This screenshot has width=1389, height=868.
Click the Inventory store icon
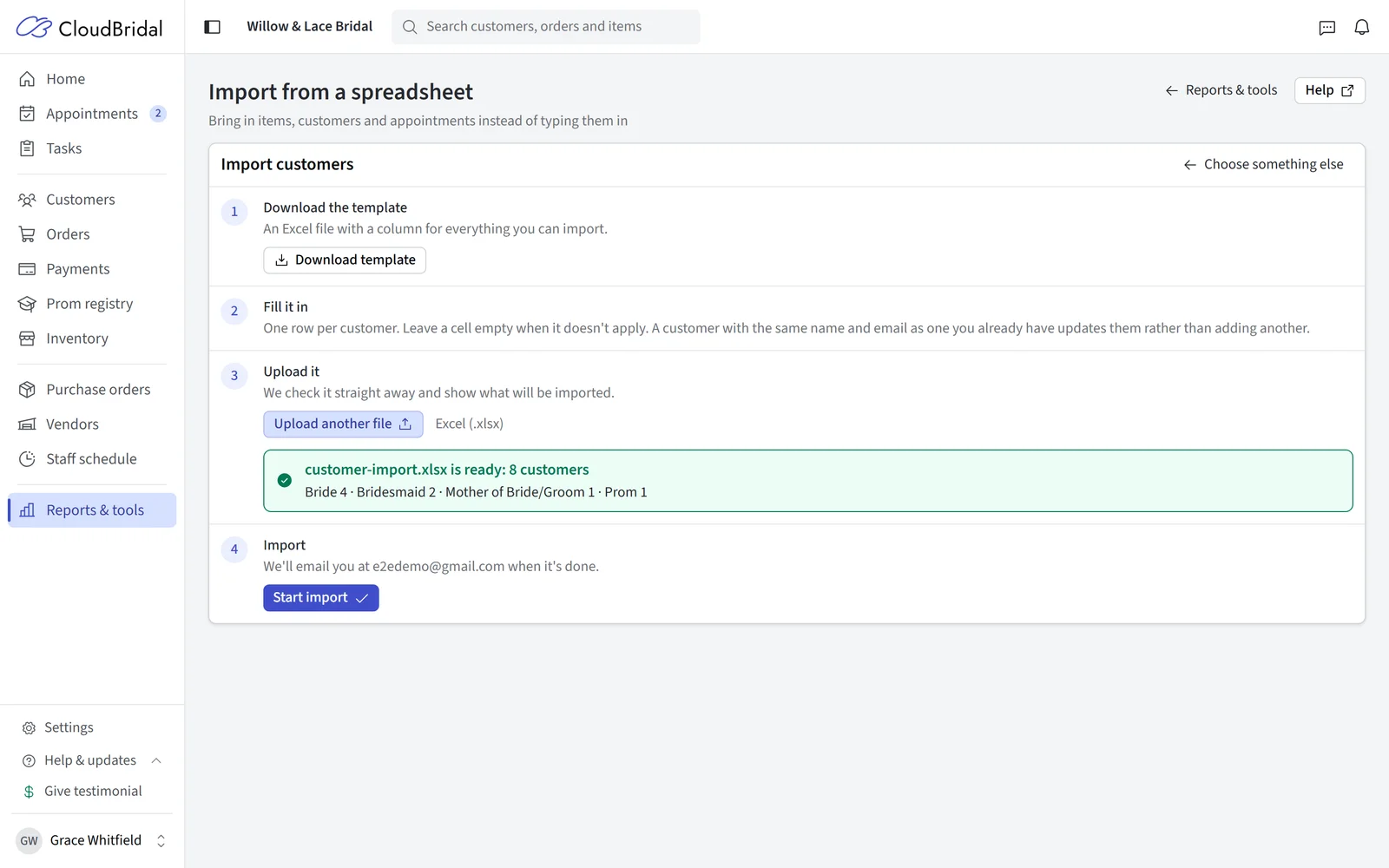28,339
